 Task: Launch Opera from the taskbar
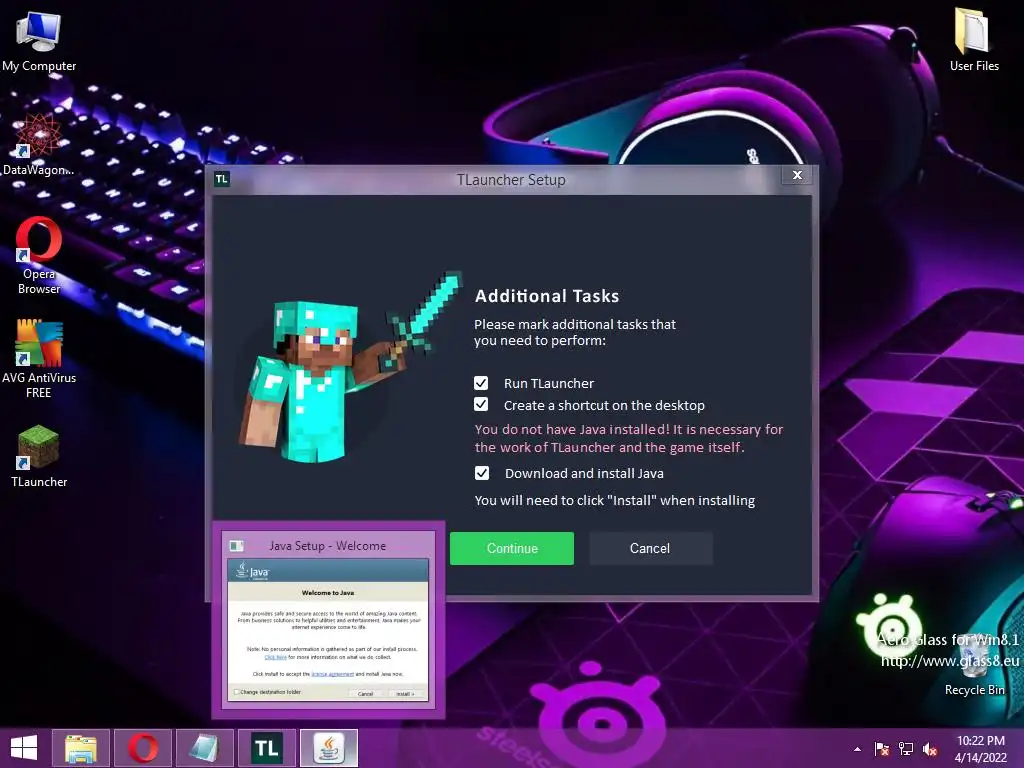click(x=143, y=748)
